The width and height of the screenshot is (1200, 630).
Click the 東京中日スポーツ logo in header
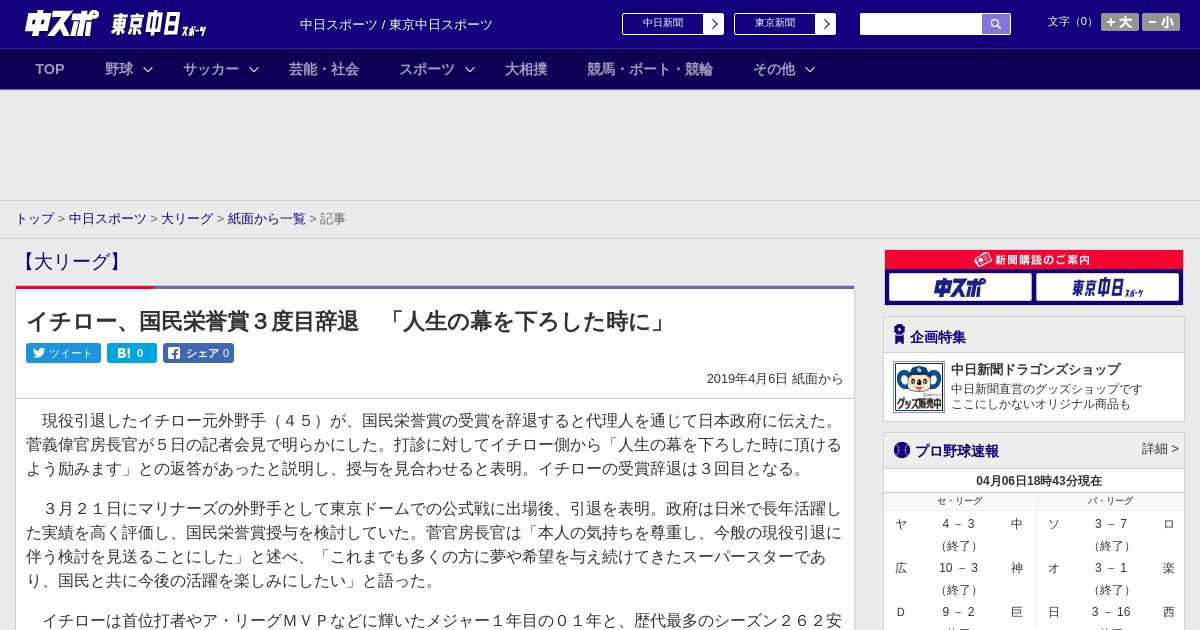159,24
